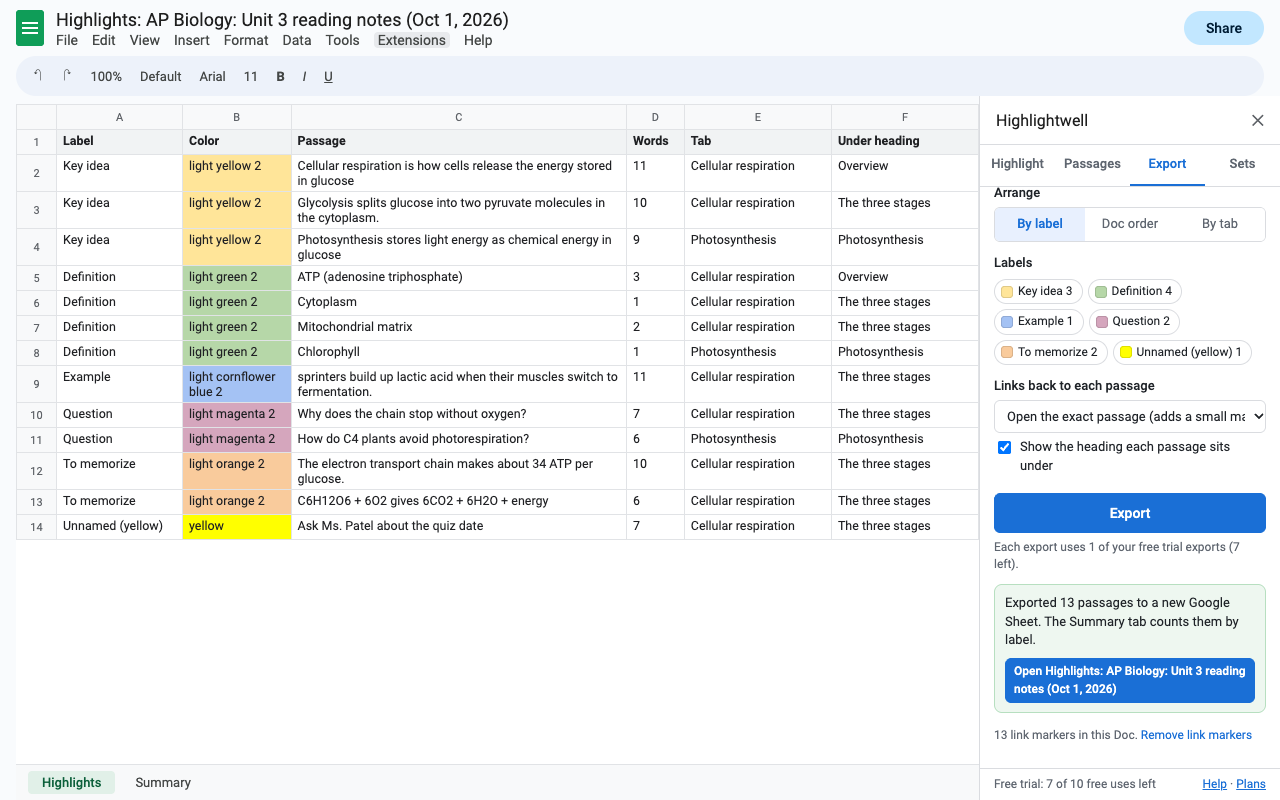Open the Default style dropdown

[160, 77]
